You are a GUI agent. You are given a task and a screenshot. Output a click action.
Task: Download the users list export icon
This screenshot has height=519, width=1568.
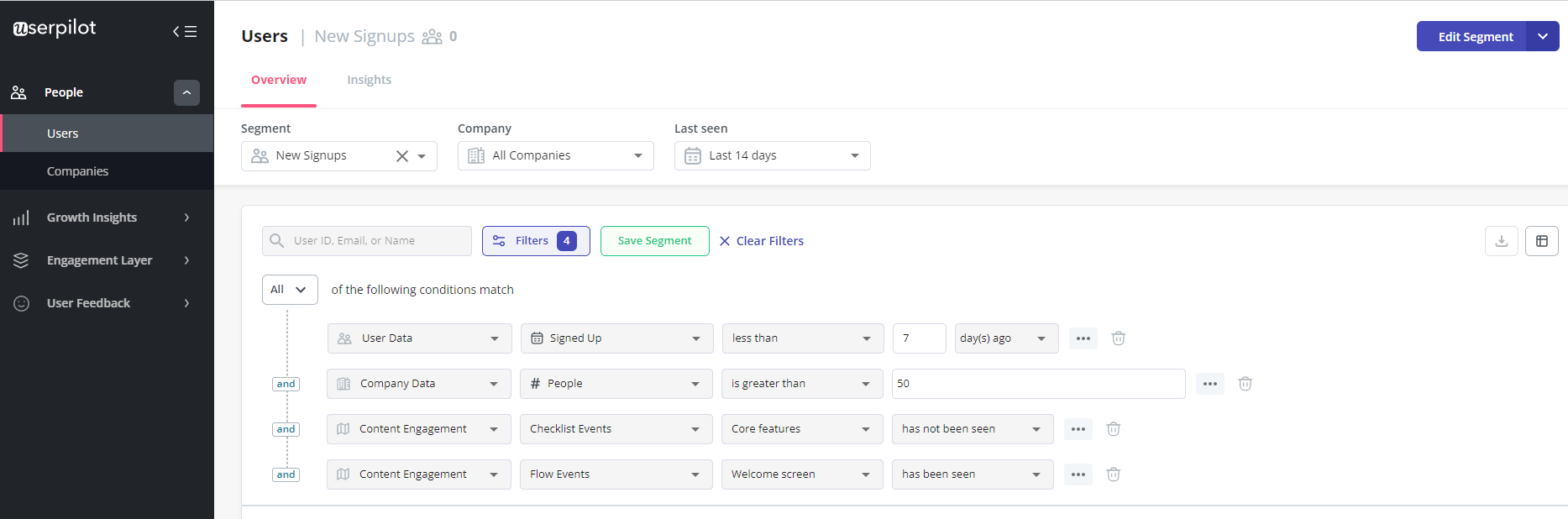(x=1501, y=241)
